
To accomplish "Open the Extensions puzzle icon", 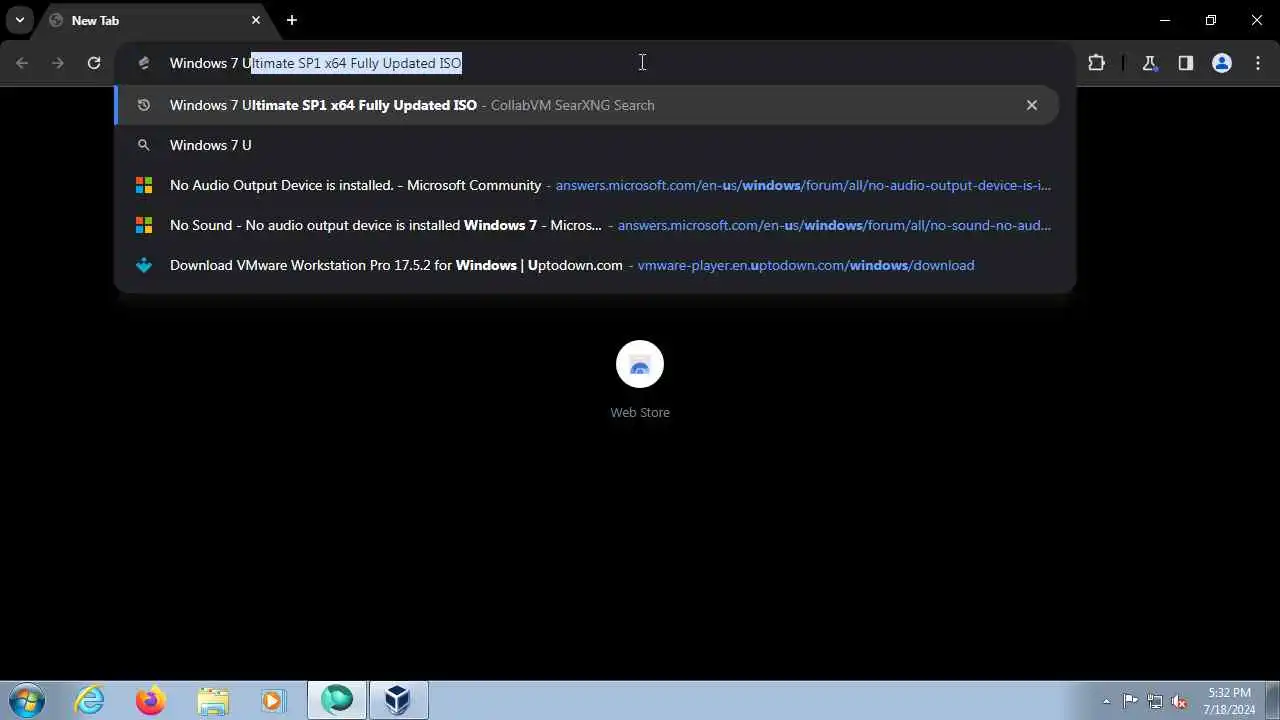I will (1096, 63).
